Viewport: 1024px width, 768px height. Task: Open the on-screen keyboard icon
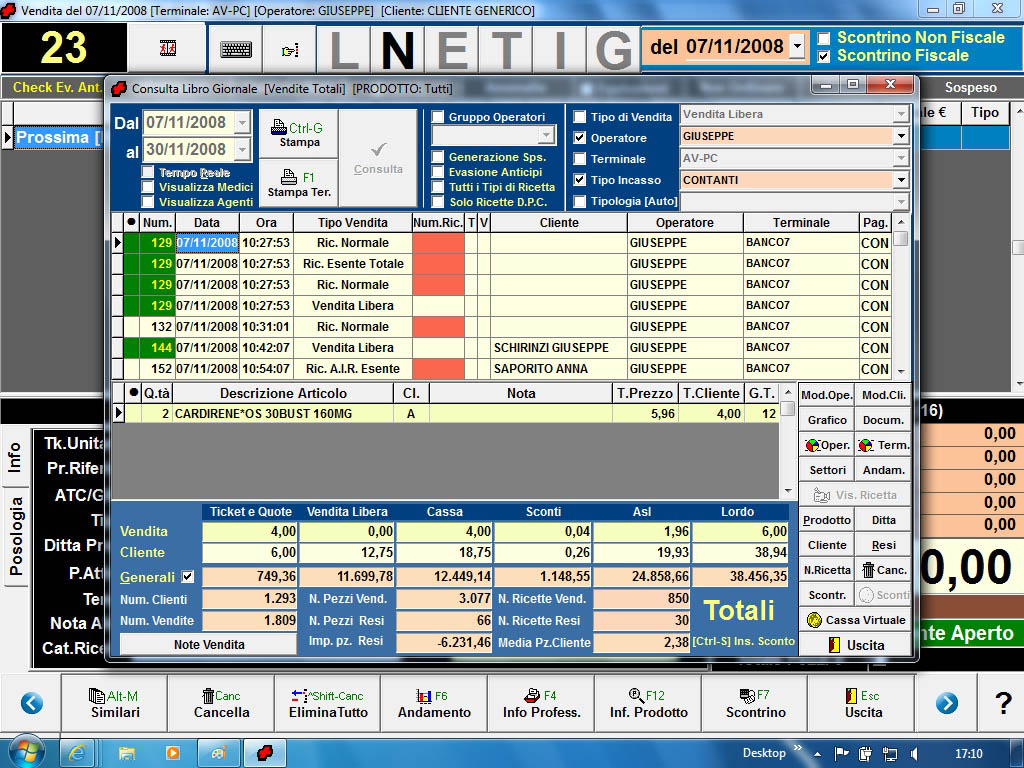(236, 49)
